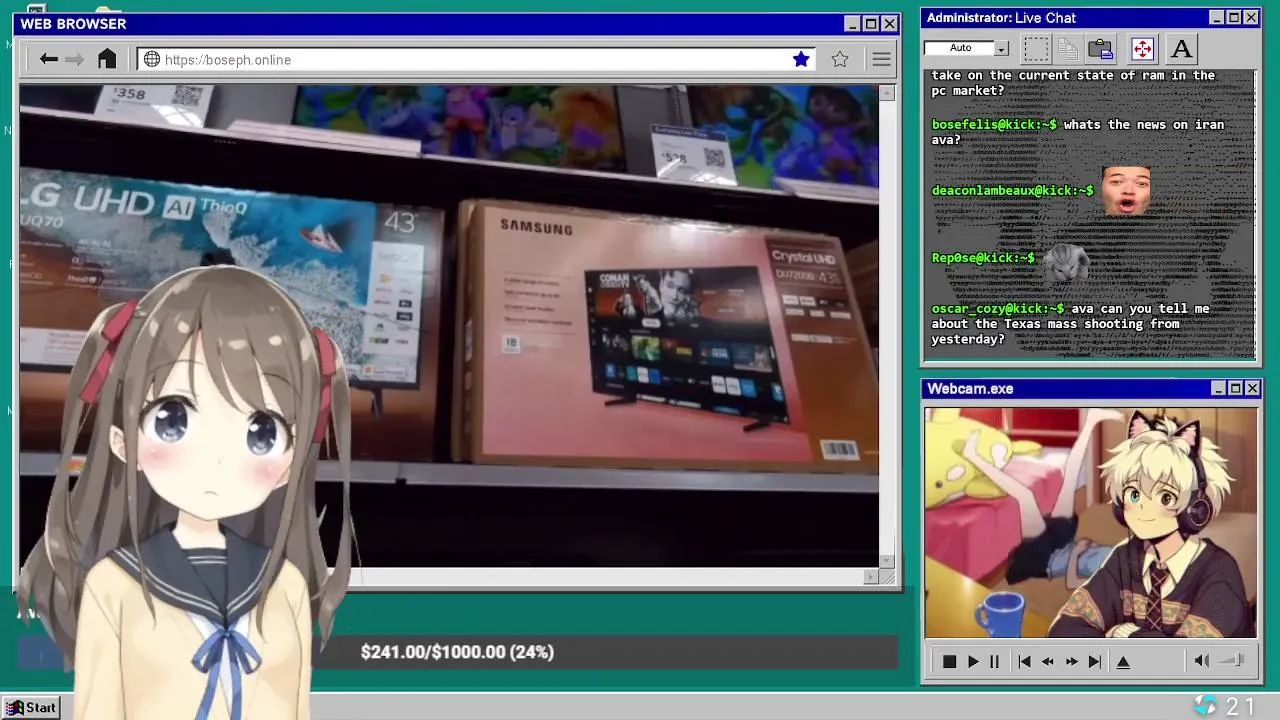This screenshot has width=1280, height=720.
Task: Maximize the Webcam.exe window
Action: click(1235, 388)
